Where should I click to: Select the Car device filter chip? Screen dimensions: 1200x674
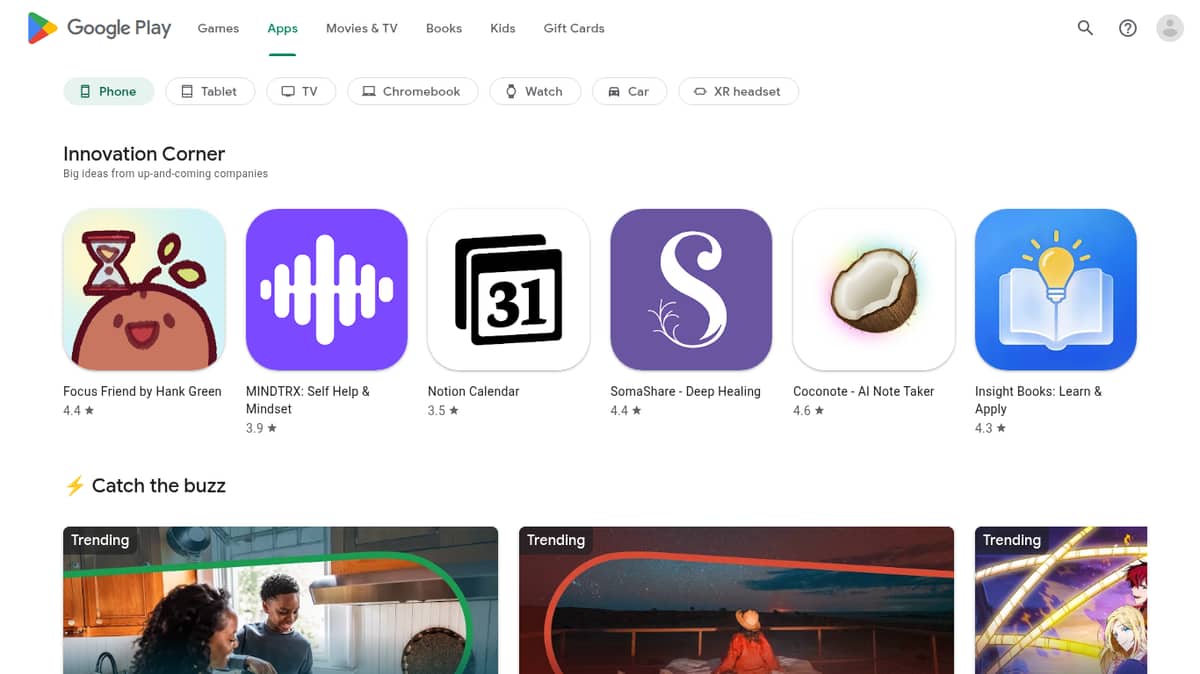point(629,91)
